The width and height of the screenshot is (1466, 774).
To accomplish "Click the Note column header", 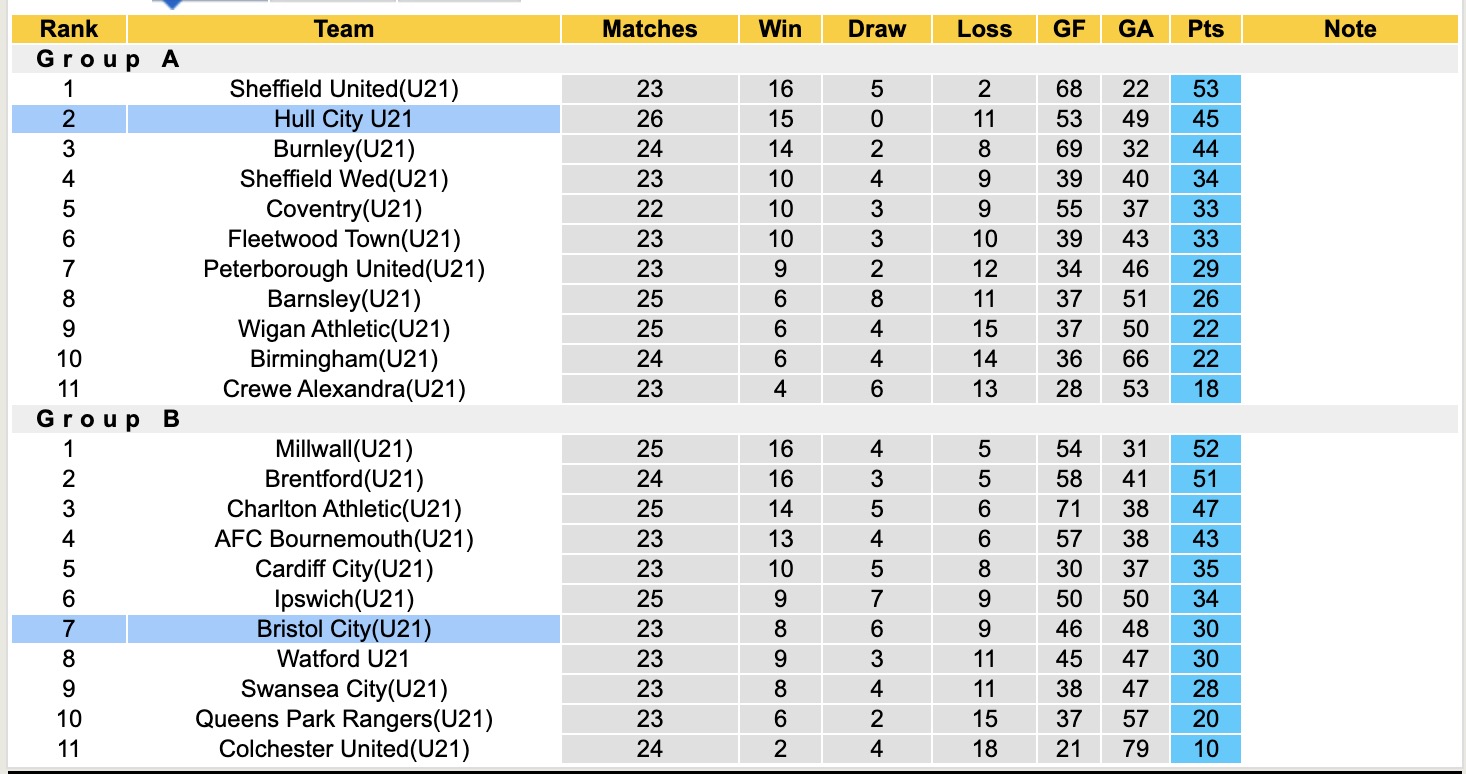I will point(1350,29).
